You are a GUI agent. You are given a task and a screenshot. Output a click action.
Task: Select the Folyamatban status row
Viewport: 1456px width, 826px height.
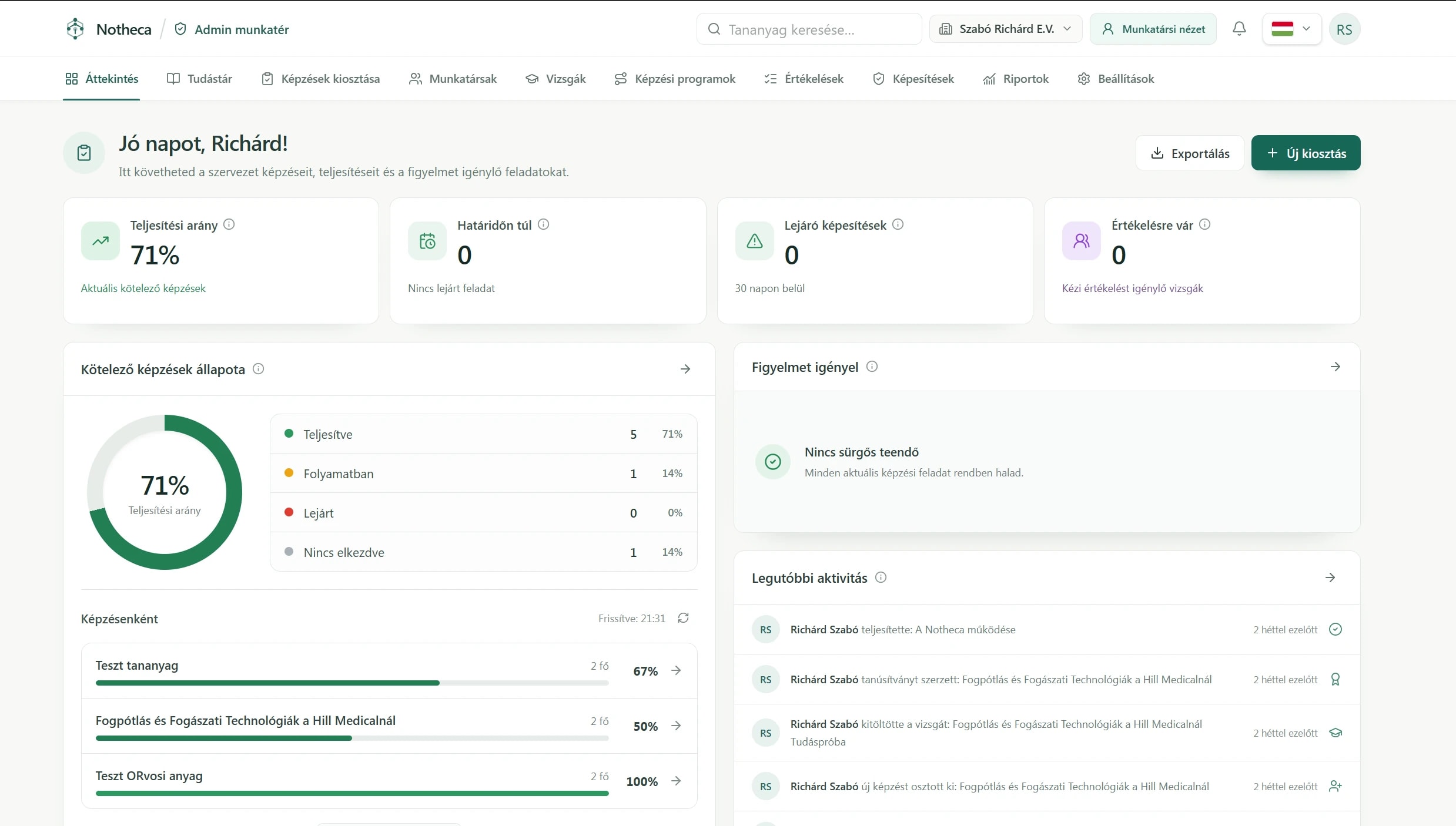pos(483,473)
